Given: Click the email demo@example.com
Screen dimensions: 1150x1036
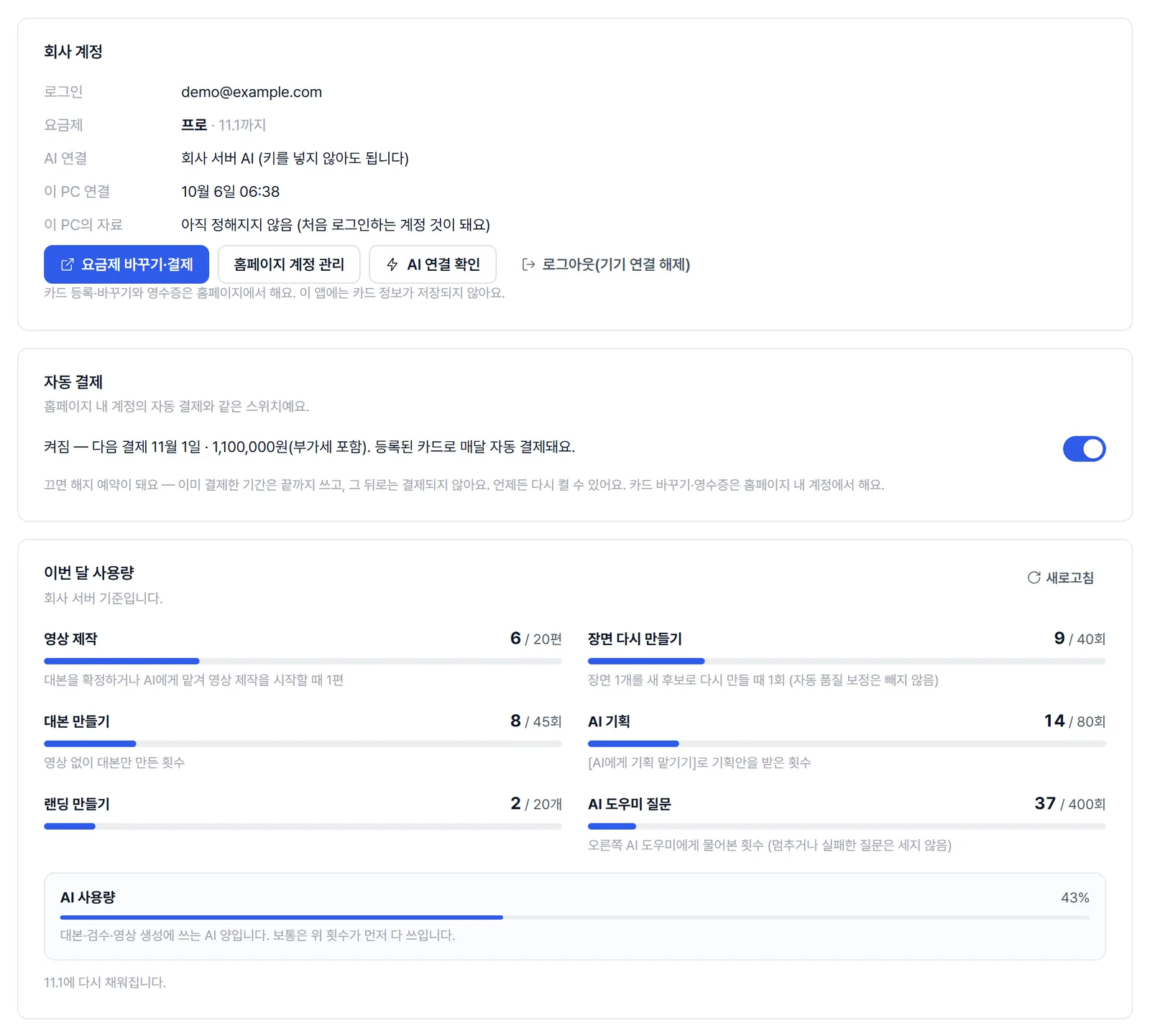Looking at the screenshot, I should pos(252,92).
